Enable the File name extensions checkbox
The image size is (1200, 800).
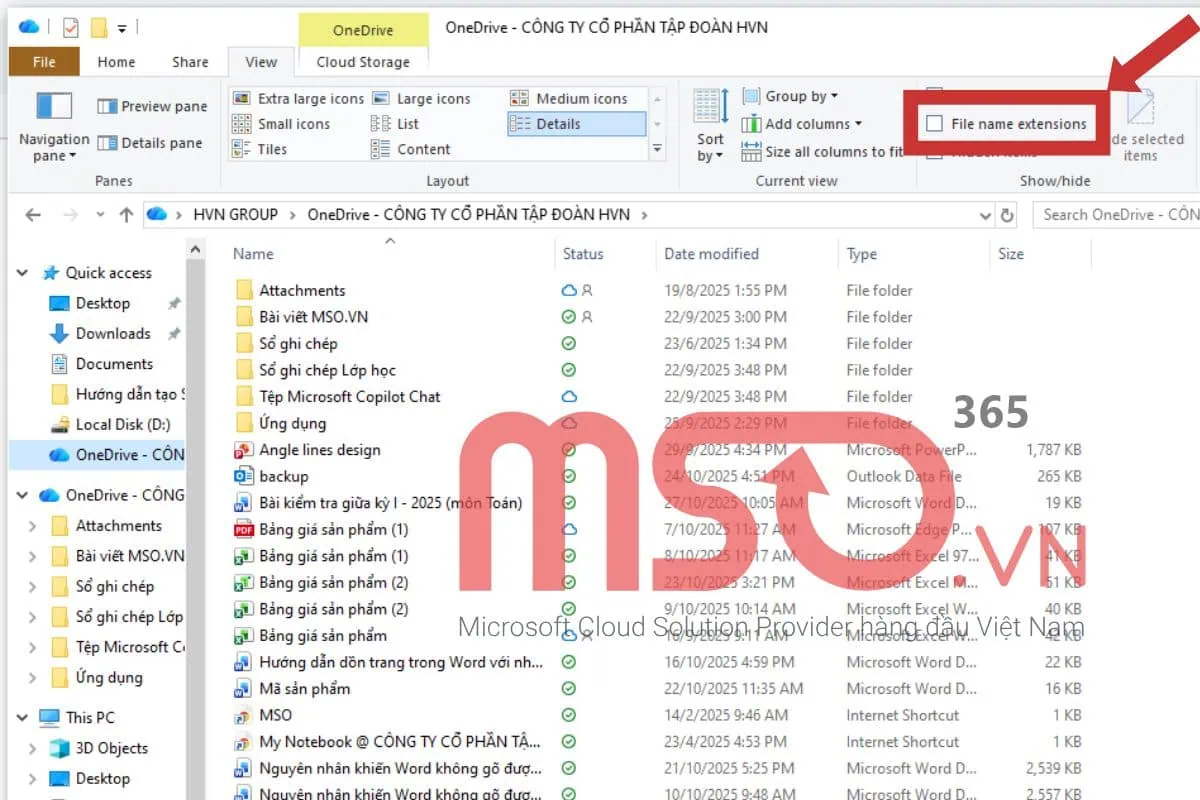click(935, 124)
